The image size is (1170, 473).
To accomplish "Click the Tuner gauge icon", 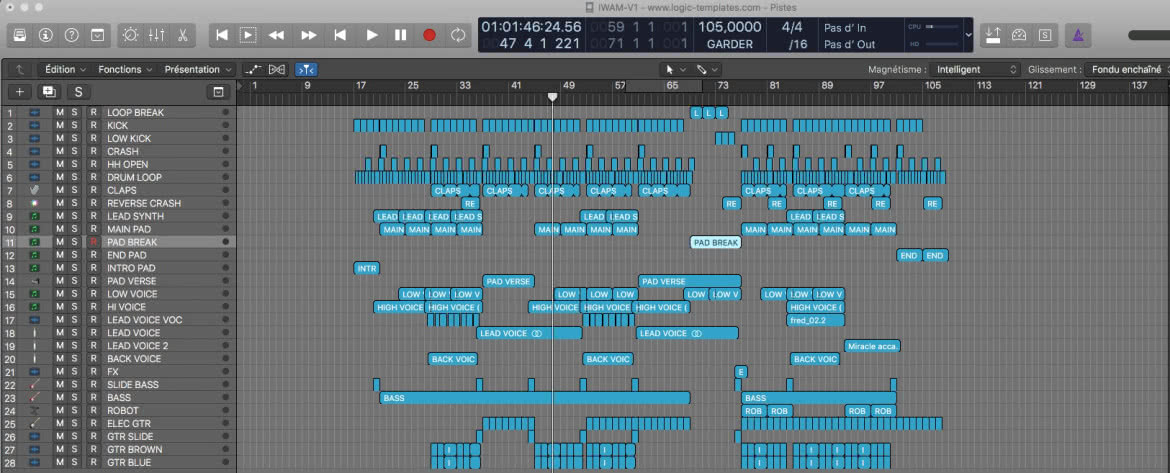I will pyautogui.click(x=1019, y=35).
